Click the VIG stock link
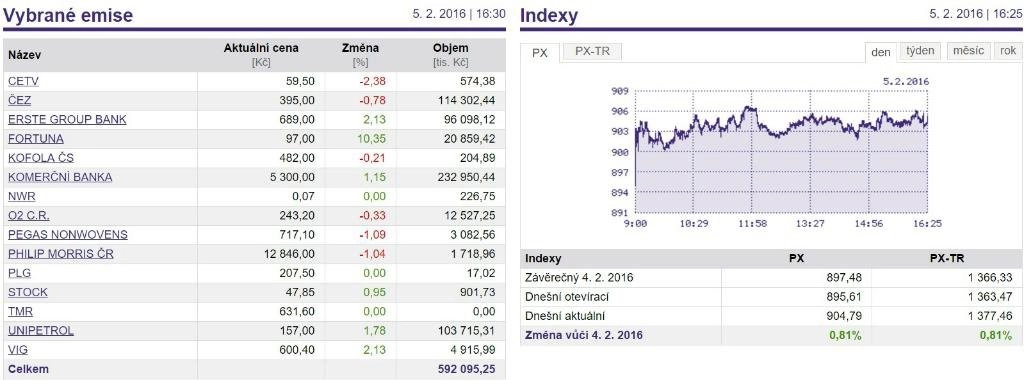Screen dimensions: 1024x380 coord(18,350)
